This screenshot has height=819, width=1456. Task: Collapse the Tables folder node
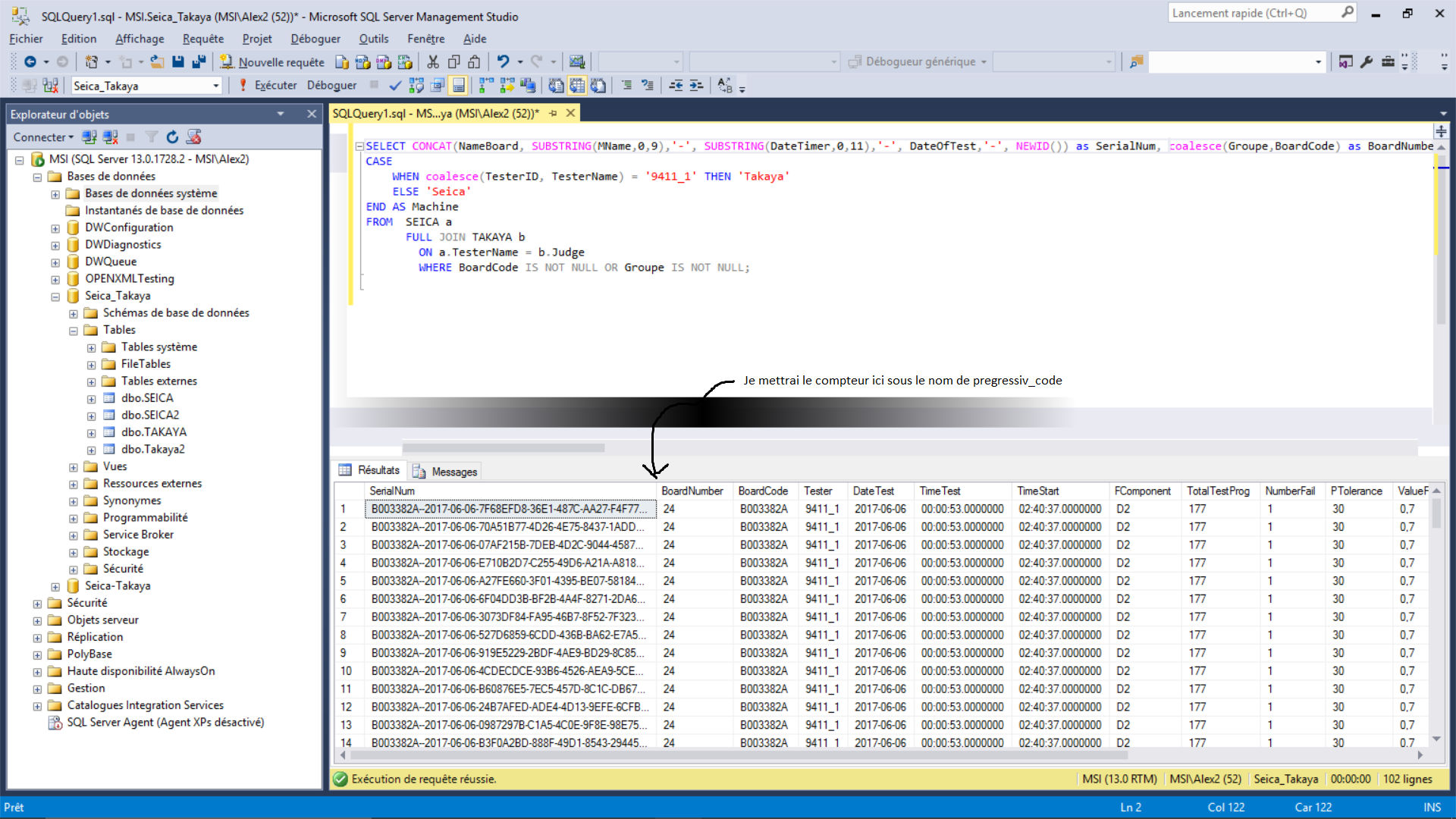[74, 331]
